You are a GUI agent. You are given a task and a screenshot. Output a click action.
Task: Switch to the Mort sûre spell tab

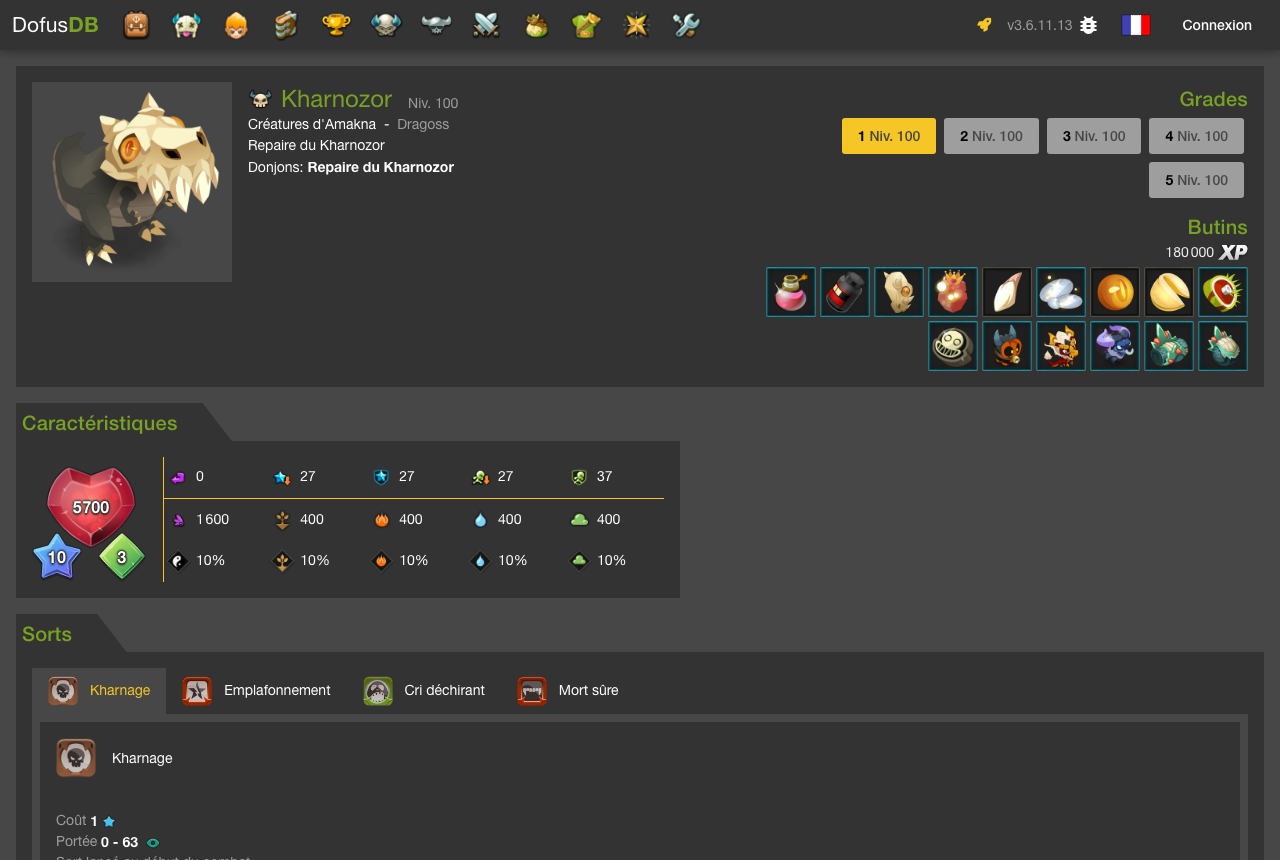(568, 690)
